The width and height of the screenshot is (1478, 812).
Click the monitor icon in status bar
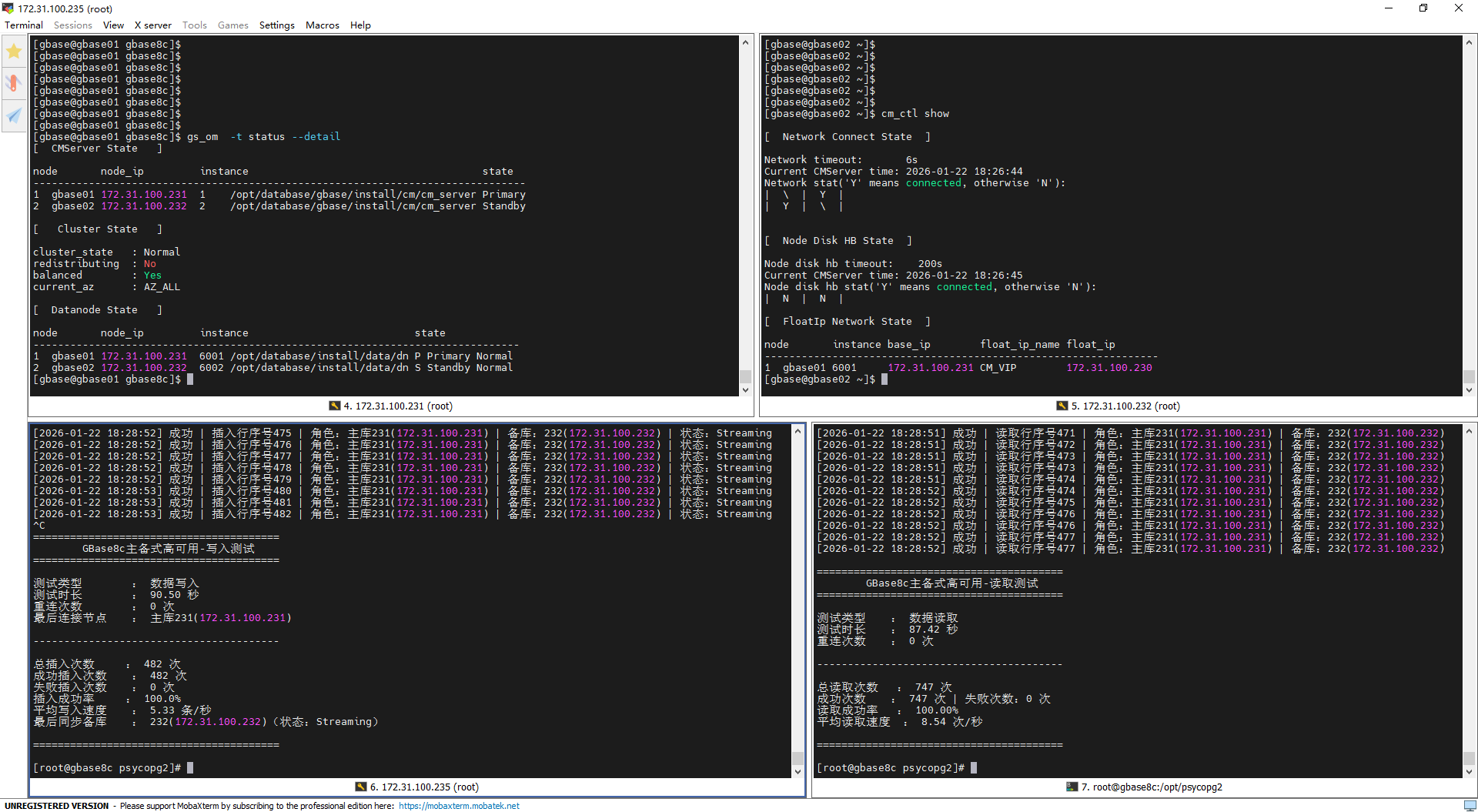click(1470, 805)
